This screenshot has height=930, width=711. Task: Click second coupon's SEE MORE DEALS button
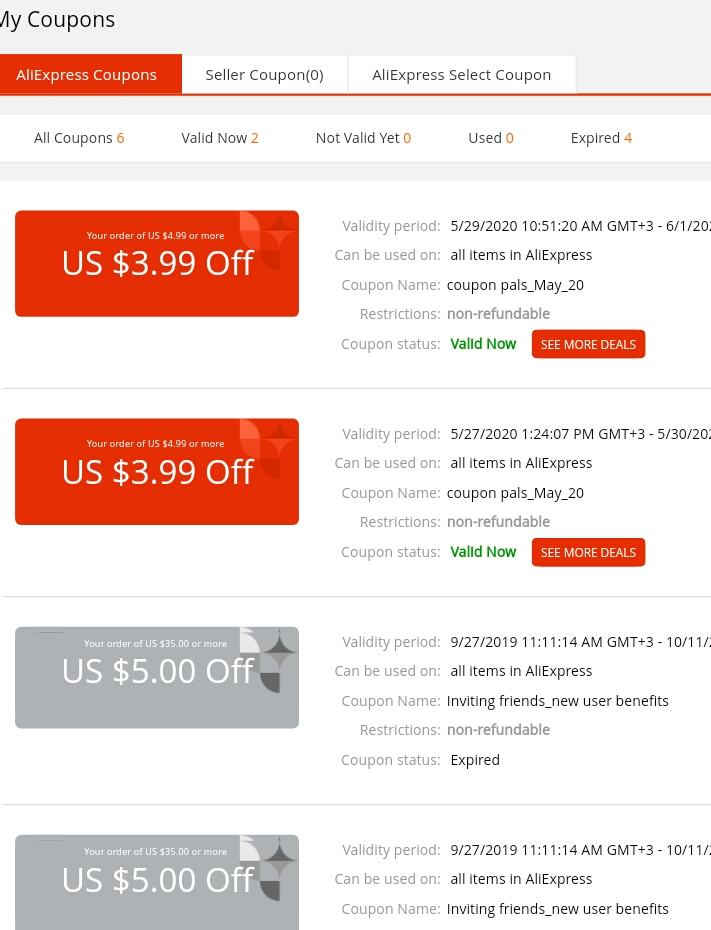[x=588, y=552]
